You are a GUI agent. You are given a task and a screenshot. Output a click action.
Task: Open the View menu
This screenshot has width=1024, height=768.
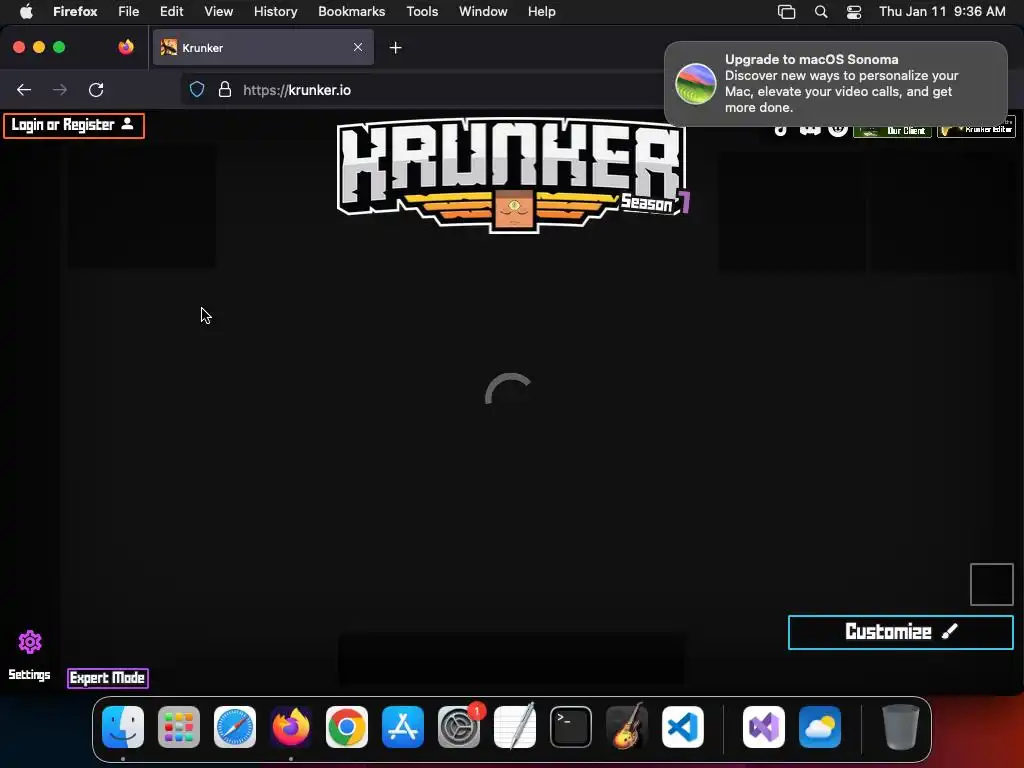(x=218, y=12)
